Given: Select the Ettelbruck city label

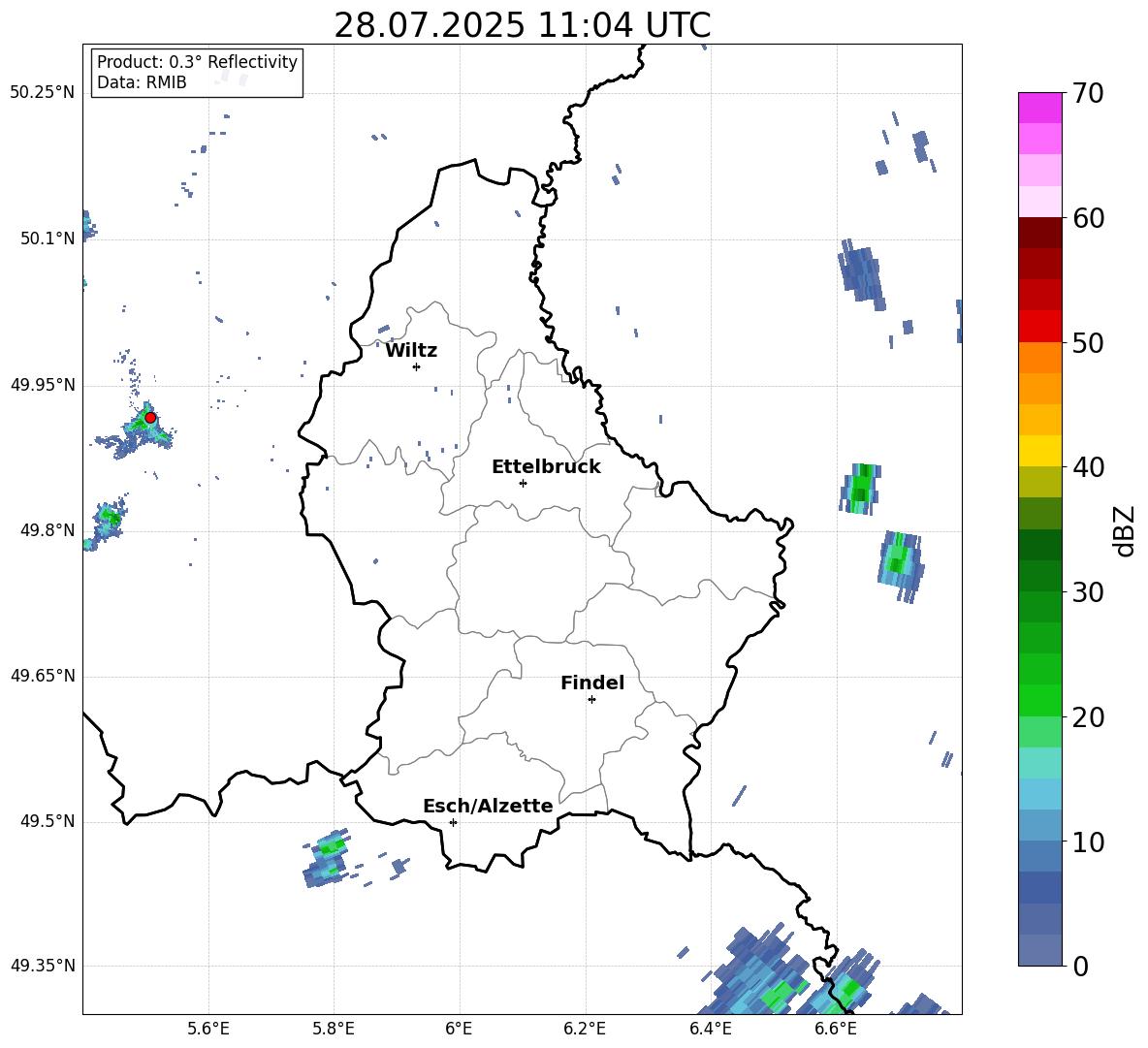Looking at the screenshot, I should [x=546, y=467].
